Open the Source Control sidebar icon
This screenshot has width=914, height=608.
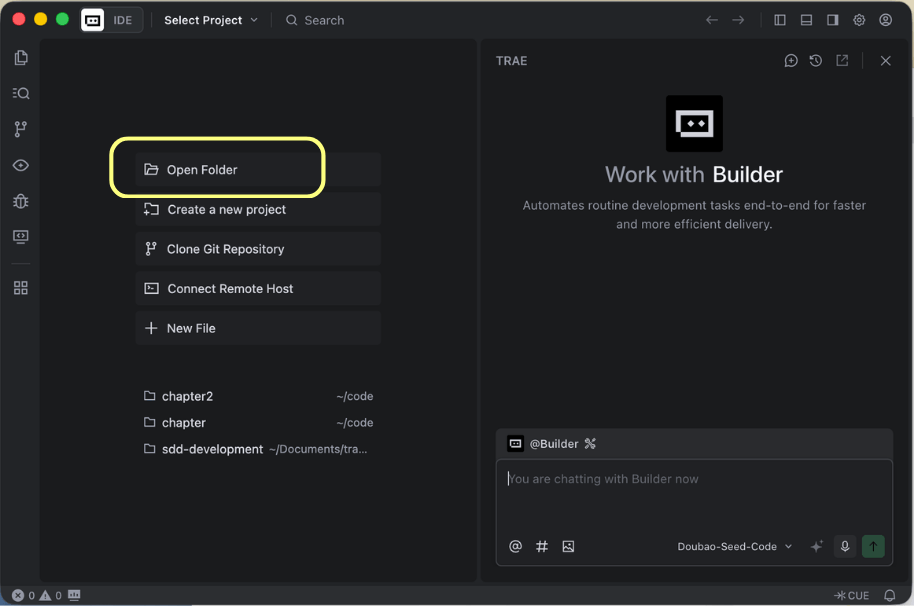(x=21, y=129)
